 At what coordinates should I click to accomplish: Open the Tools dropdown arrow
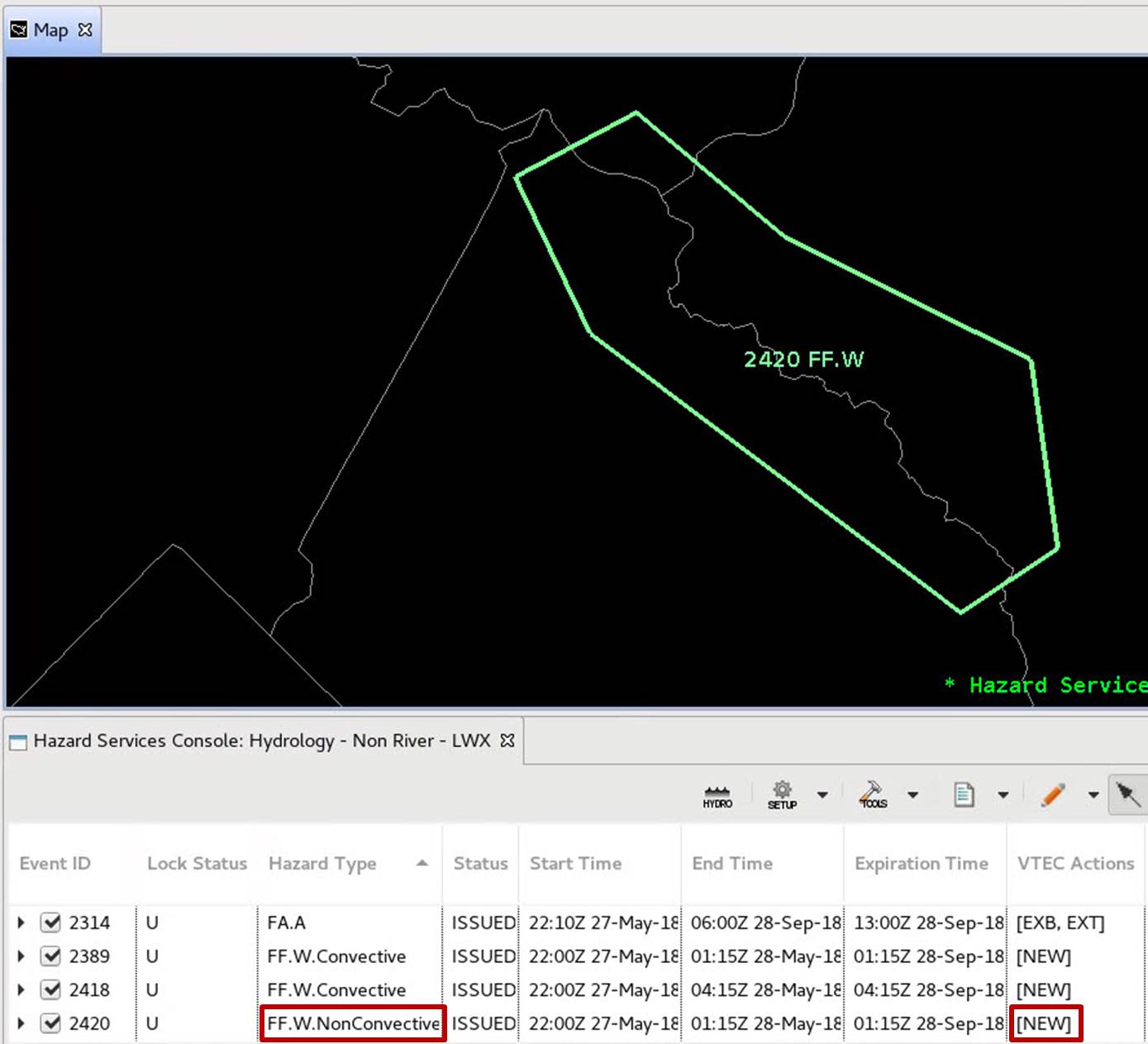tap(912, 795)
